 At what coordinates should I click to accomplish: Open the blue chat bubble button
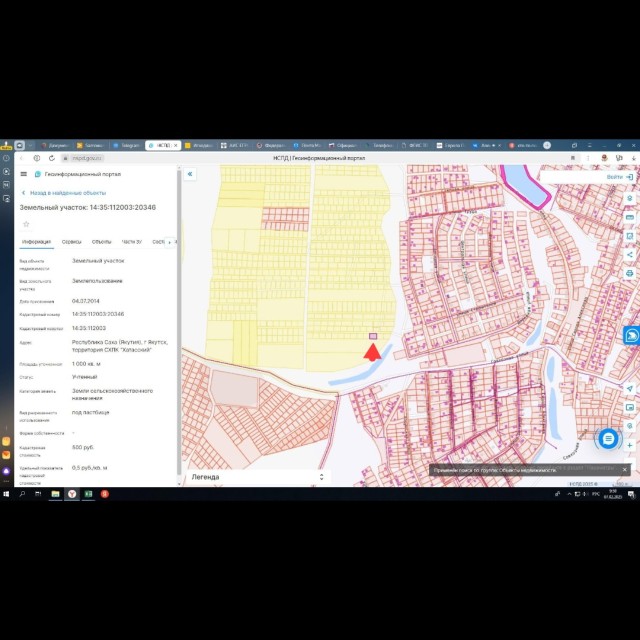pyautogui.click(x=608, y=439)
